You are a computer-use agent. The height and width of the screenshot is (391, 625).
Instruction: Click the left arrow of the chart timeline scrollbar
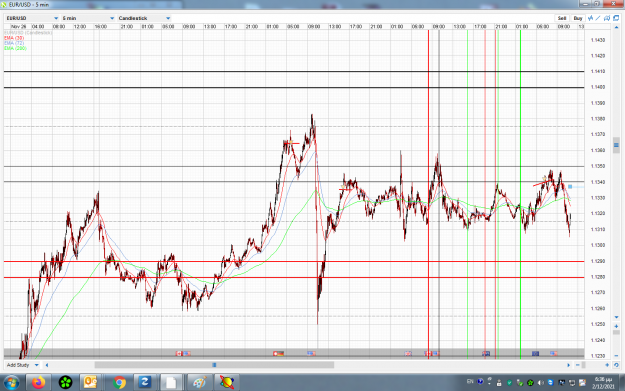pos(47,365)
